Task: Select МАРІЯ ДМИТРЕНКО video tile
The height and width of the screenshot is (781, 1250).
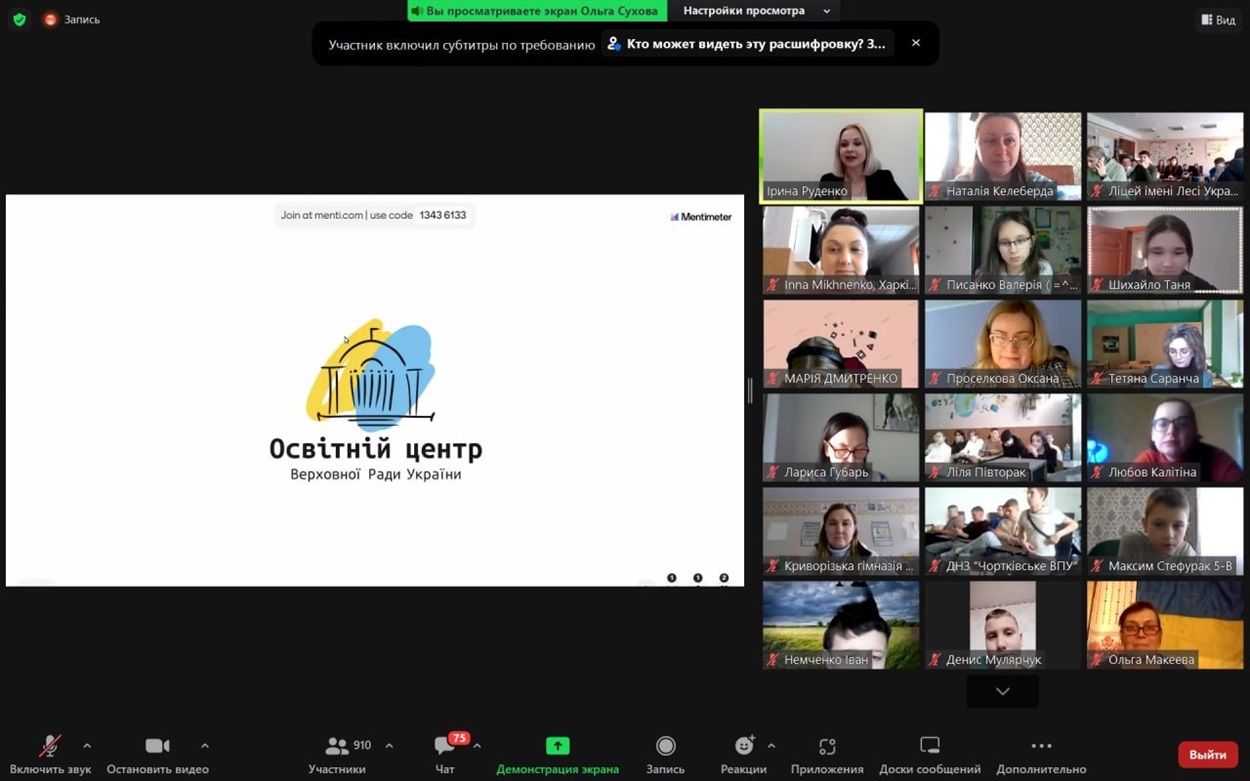Action: [x=841, y=344]
